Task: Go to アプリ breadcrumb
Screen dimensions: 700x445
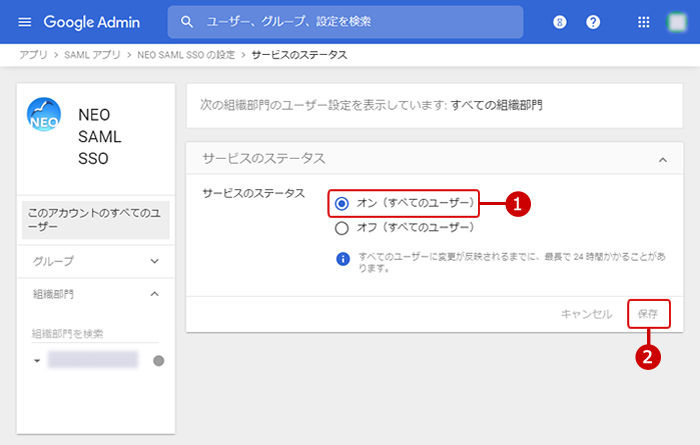Action: pyautogui.click(x=33, y=55)
